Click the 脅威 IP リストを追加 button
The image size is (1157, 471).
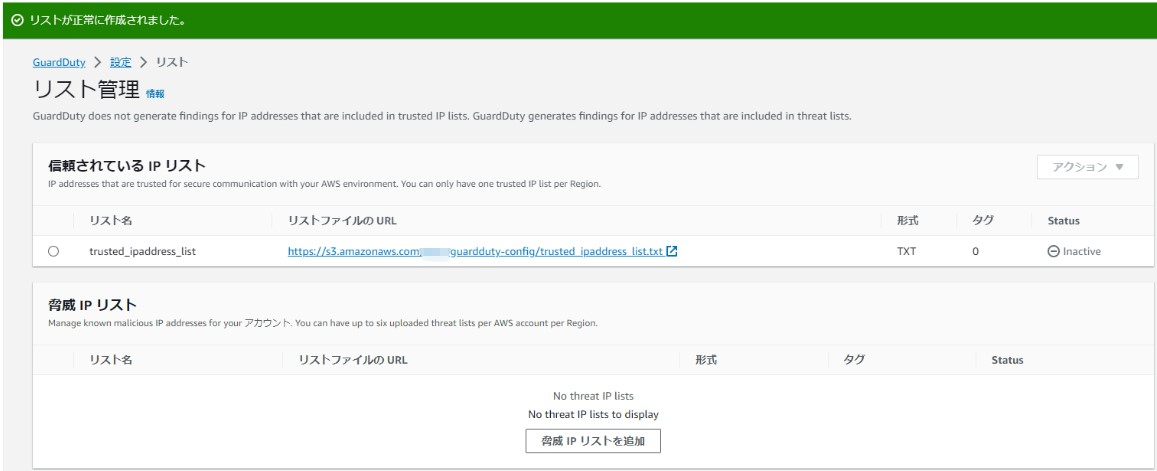(593, 441)
